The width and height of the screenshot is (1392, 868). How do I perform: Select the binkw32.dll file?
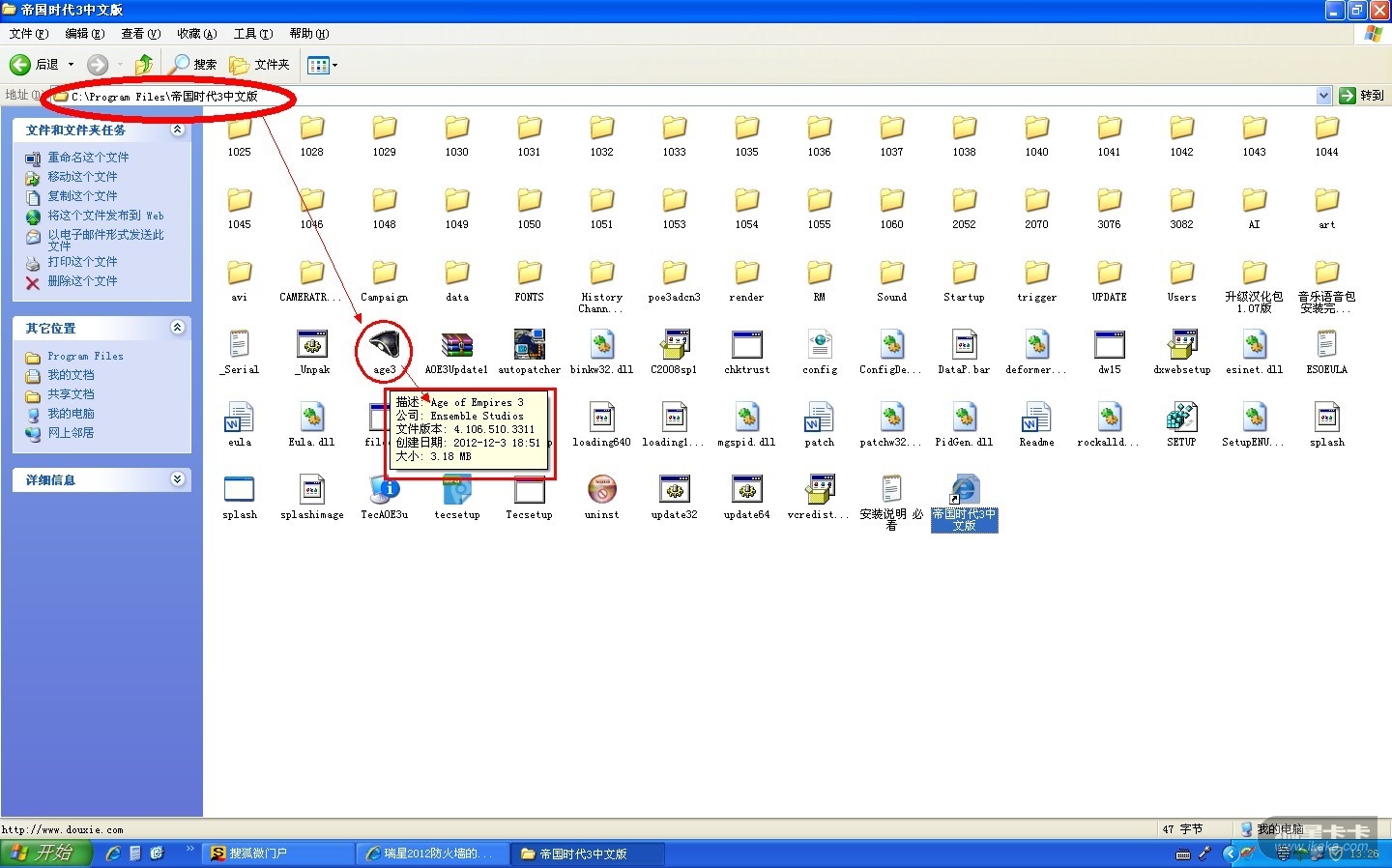[601, 345]
